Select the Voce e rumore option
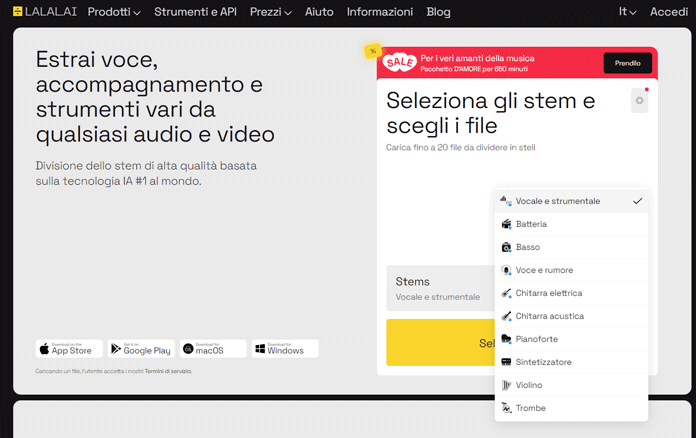 pyautogui.click(x=571, y=270)
